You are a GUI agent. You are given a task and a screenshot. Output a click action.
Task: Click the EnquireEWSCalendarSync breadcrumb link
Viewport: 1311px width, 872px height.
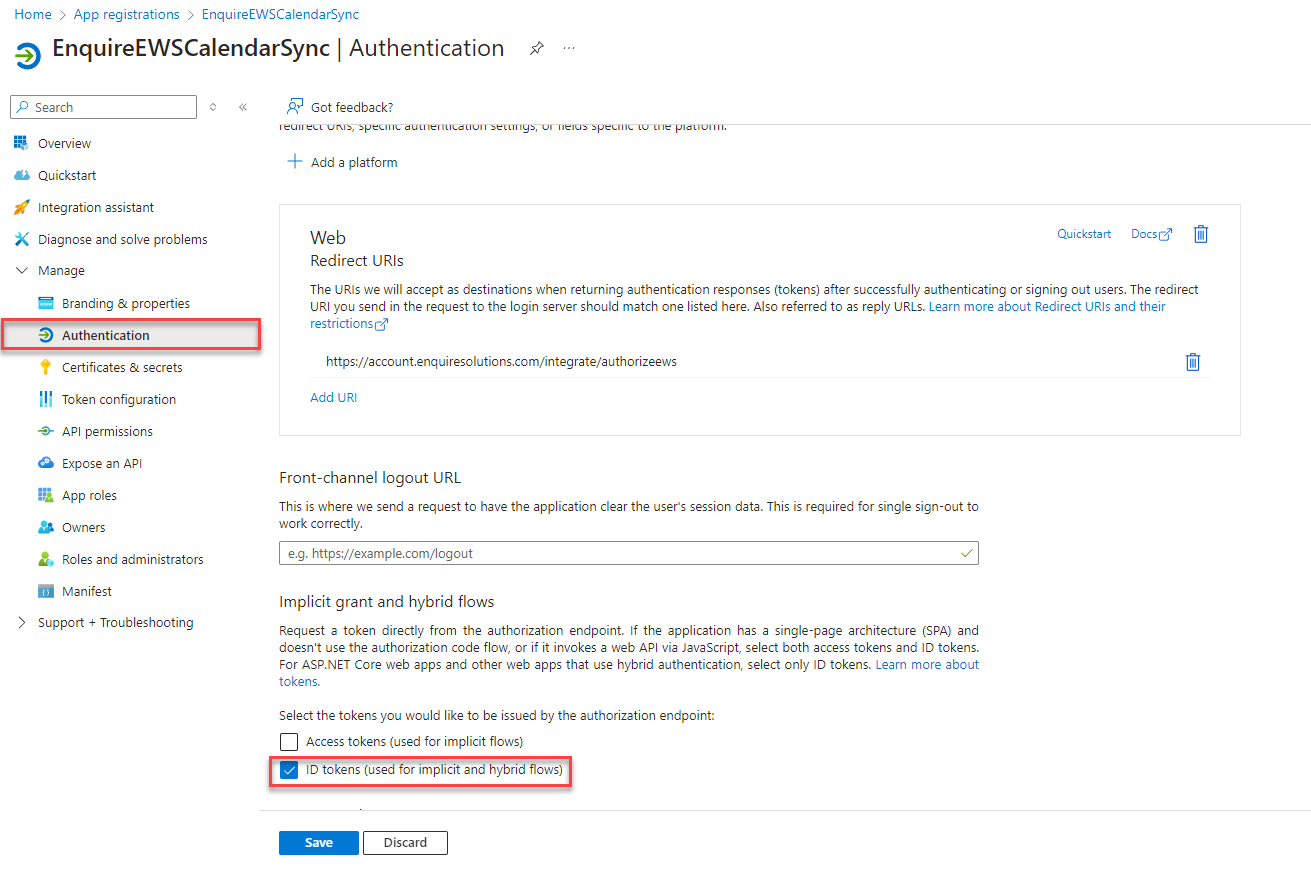click(280, 14)
